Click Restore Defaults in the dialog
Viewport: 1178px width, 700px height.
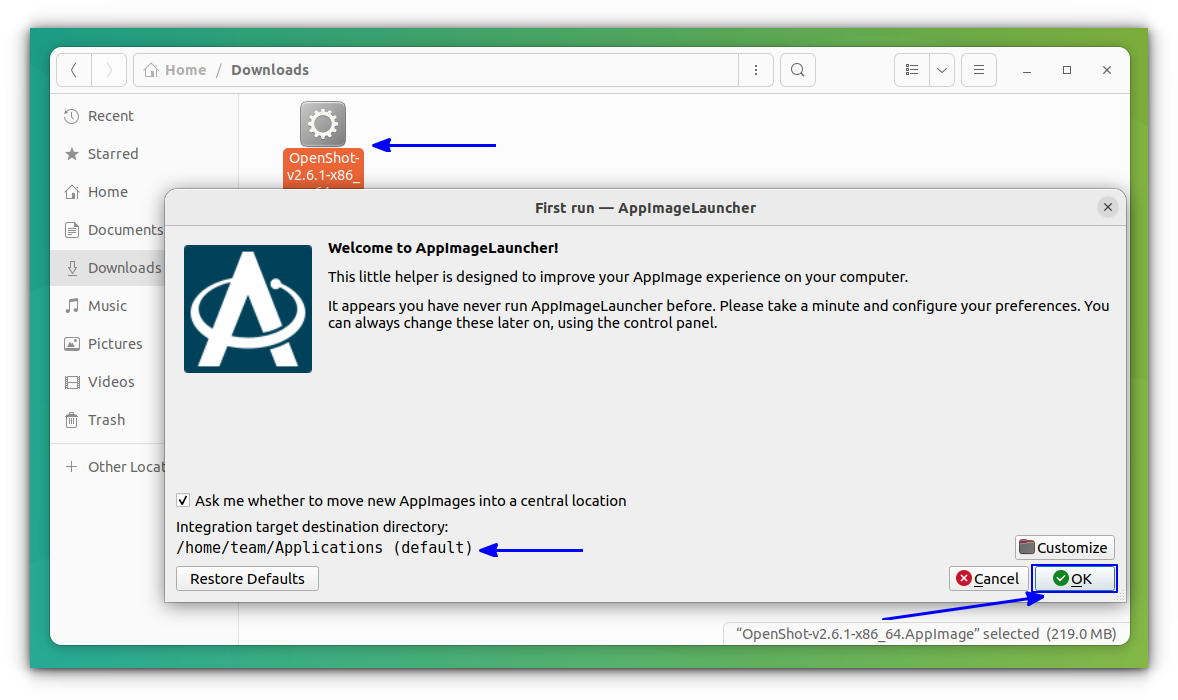click(x=246, y=578)
